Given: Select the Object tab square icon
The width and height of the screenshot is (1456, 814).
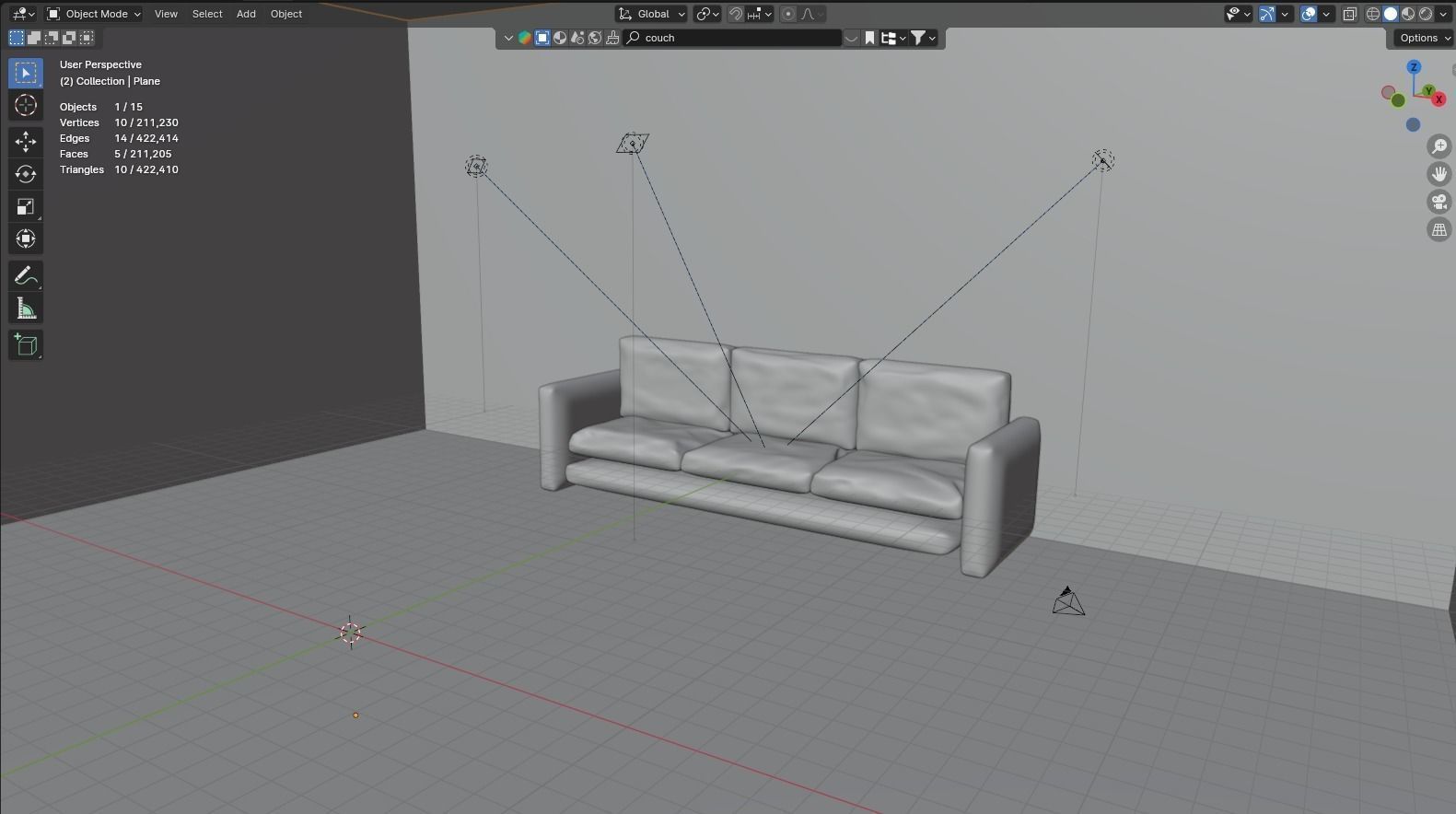Looking at the screenshot, I should pos(542,38).
